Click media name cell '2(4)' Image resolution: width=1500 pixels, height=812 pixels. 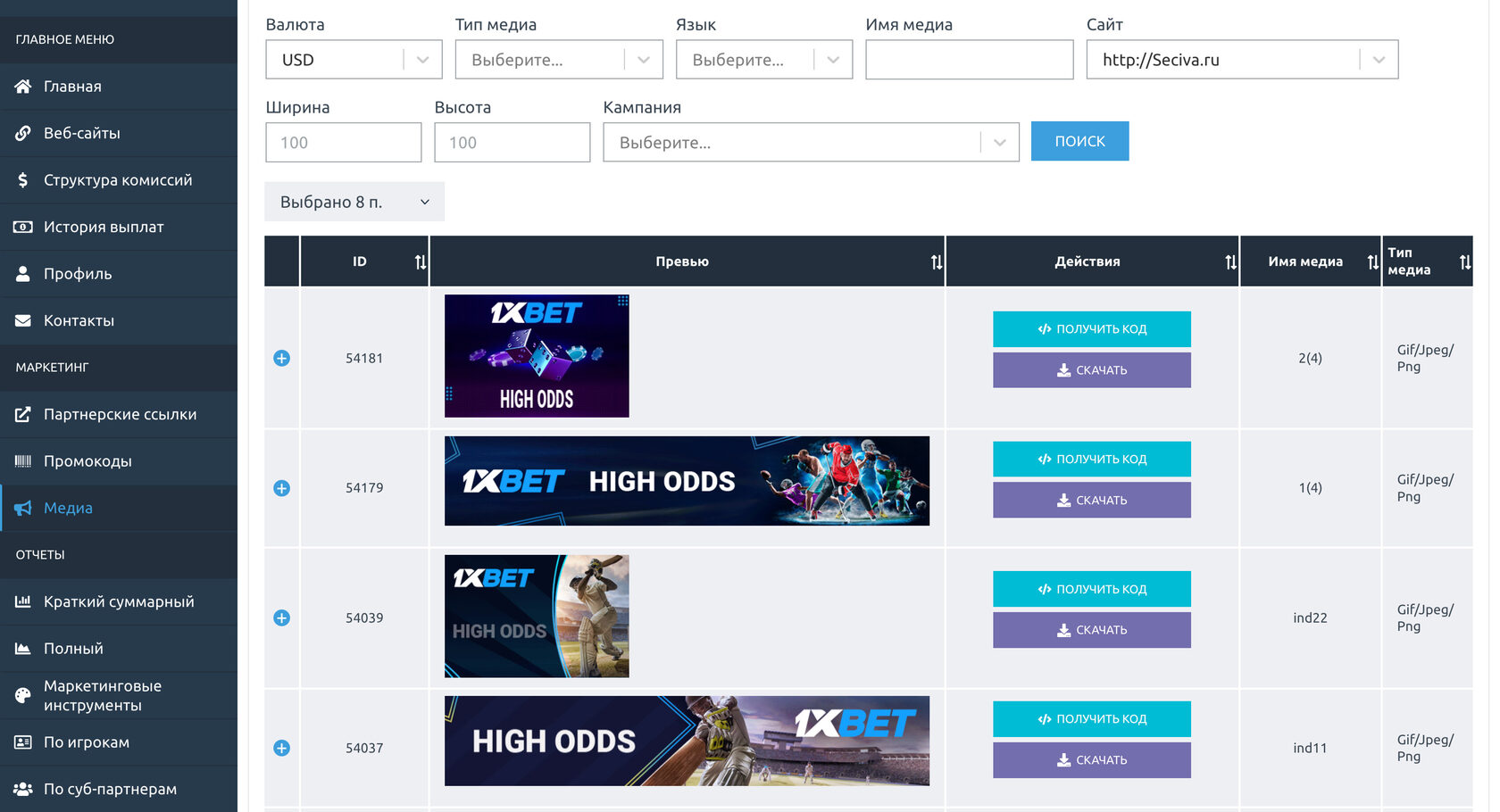(1310, 358)
